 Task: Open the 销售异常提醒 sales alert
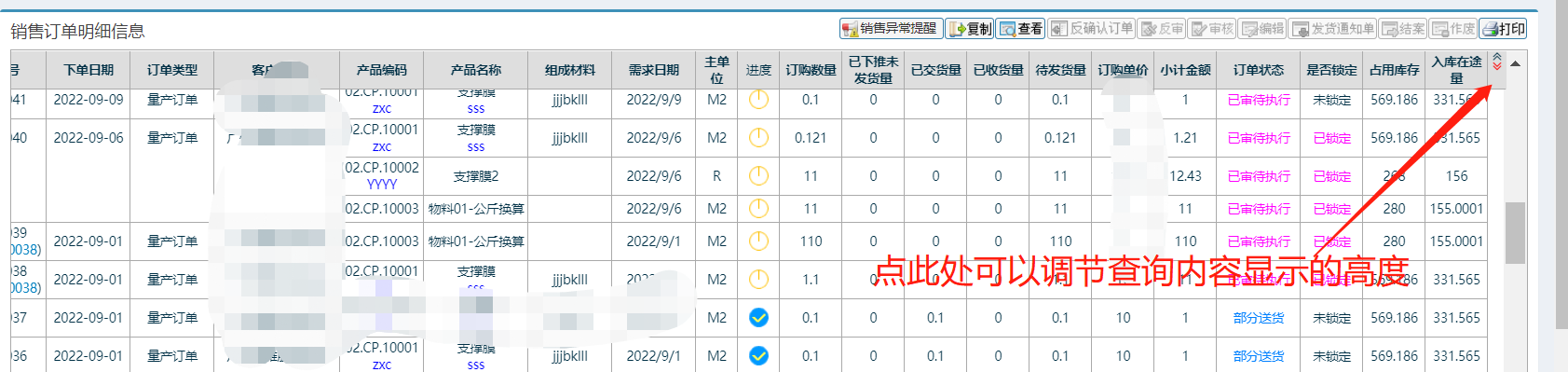pyautogui.click(x=891, y=29)
